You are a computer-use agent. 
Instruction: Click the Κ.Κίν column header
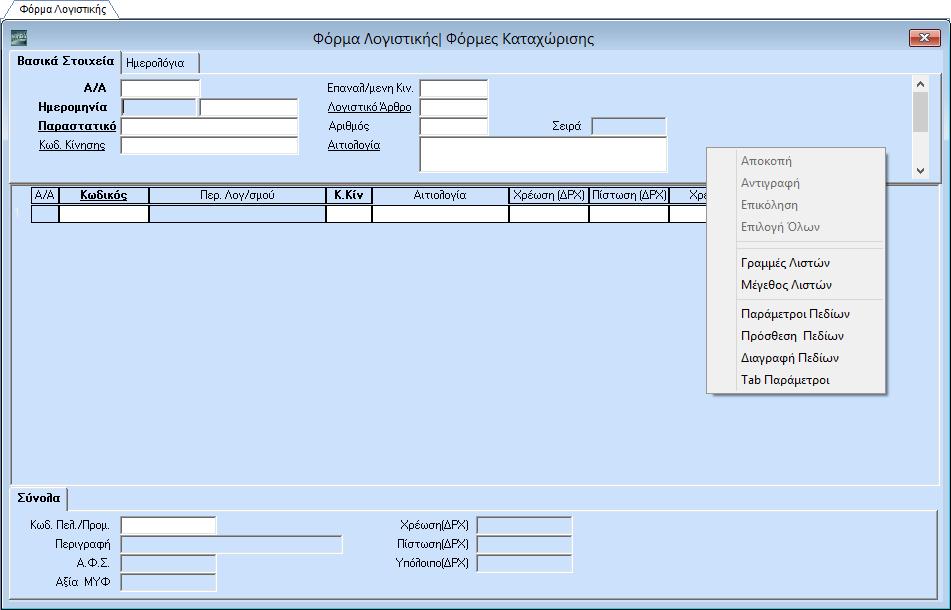[x=349, y=195]
